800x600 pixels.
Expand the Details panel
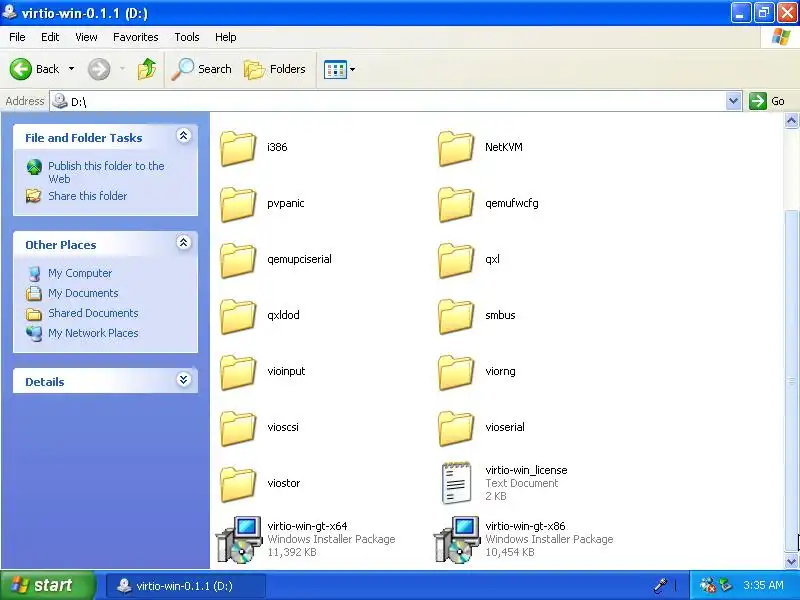pyautogui.click(x=184, y=380)
